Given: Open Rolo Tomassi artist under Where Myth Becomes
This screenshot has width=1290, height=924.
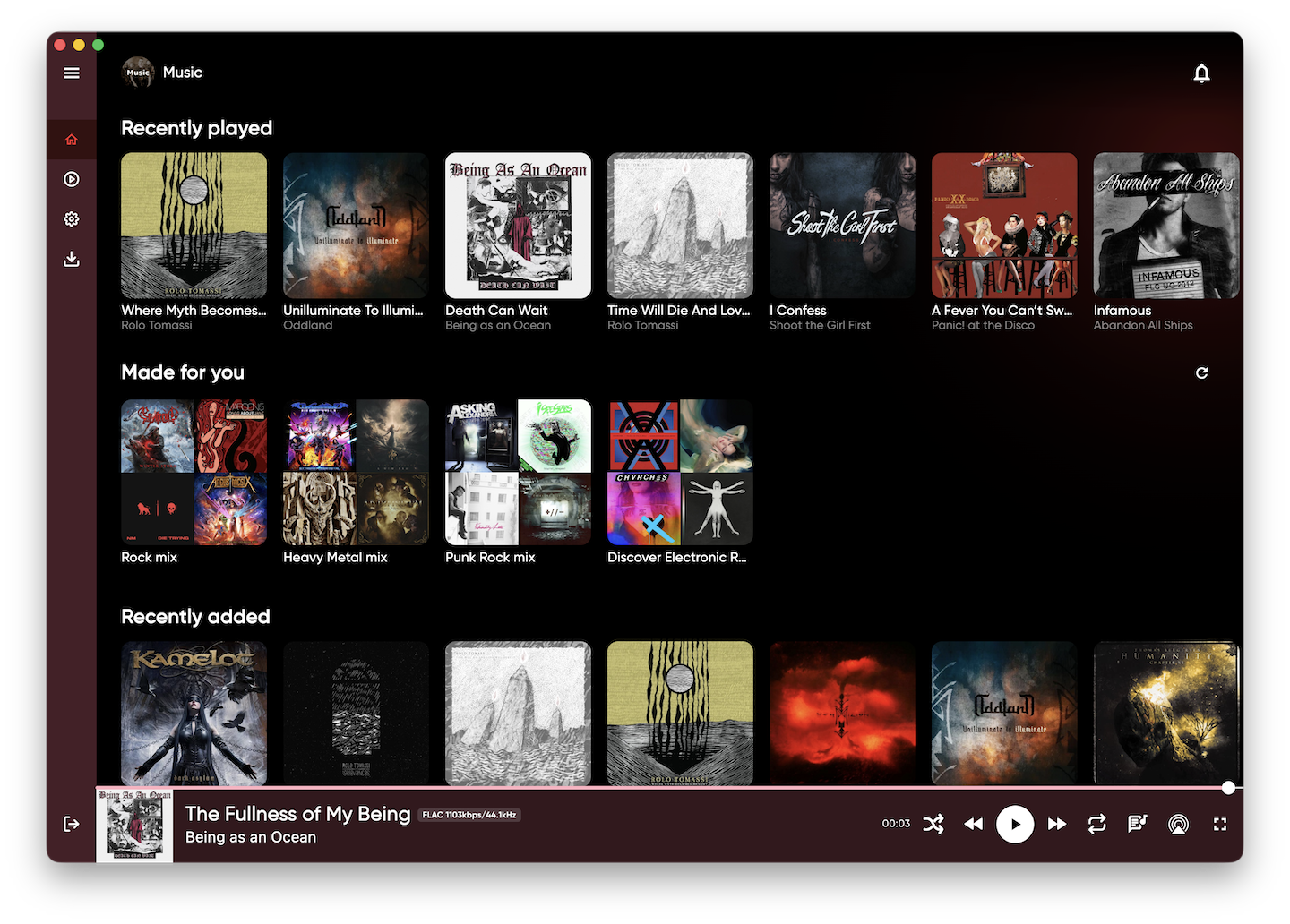Looking at the screenshot, I should click(157, 326).
